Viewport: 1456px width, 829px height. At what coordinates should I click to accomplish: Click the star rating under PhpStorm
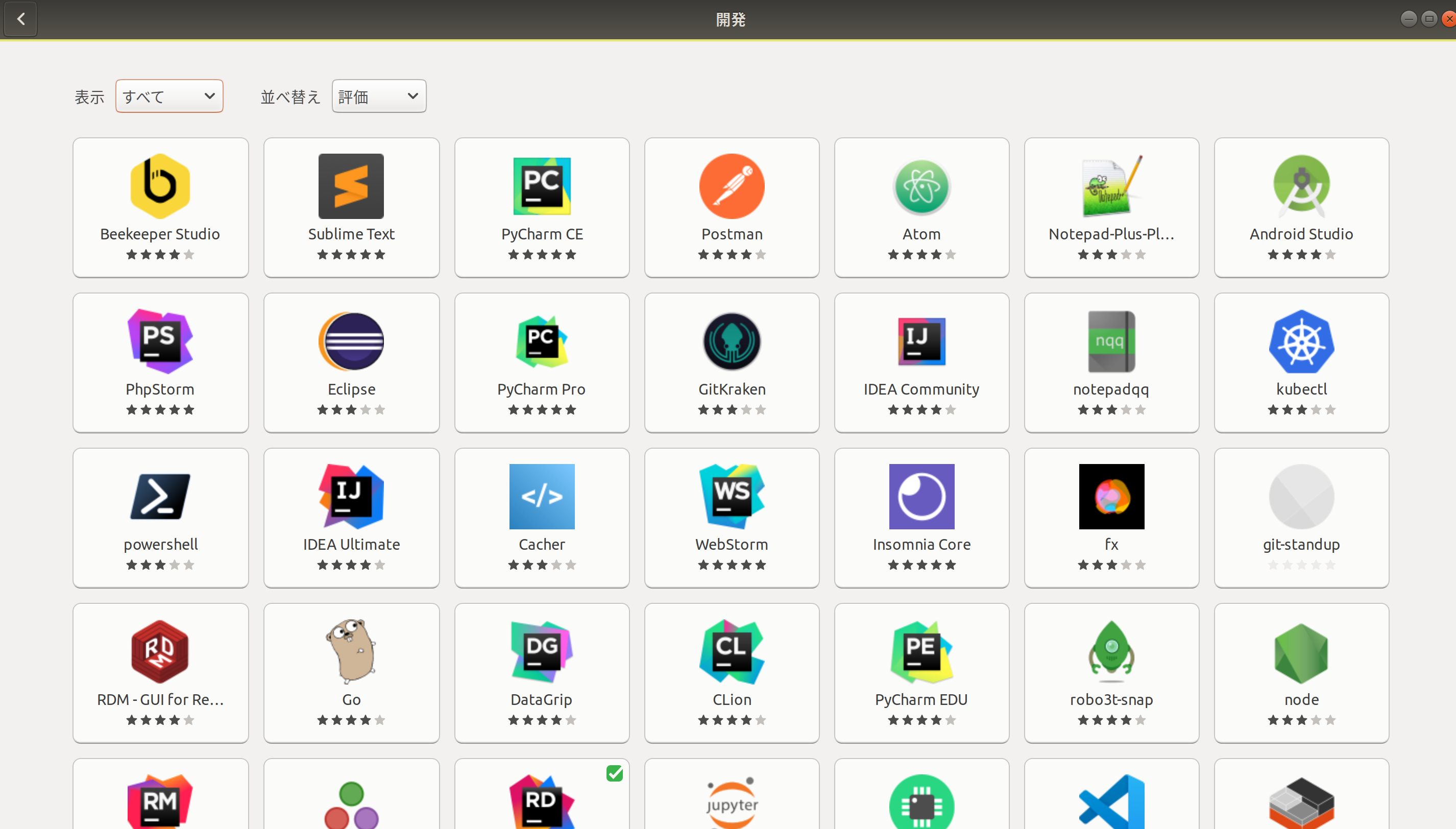160,410
